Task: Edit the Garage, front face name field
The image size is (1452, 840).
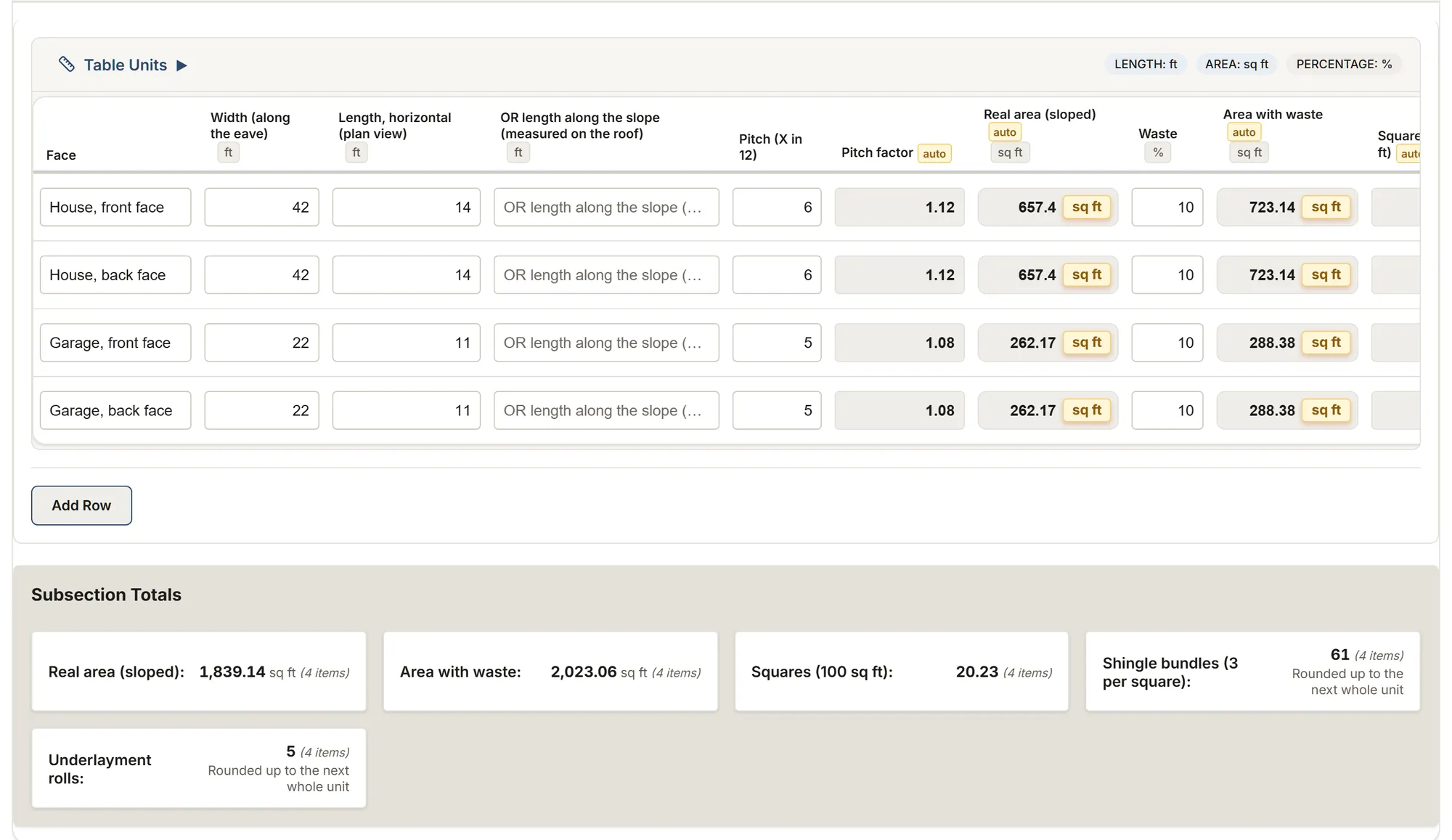Action: click(x=115, y=343)
